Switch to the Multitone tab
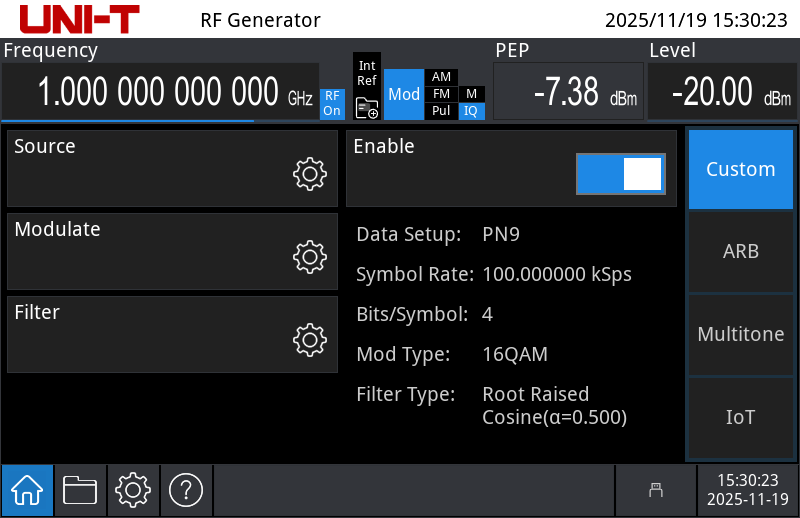This screenshot has width=800, height=518. point(740,334)
